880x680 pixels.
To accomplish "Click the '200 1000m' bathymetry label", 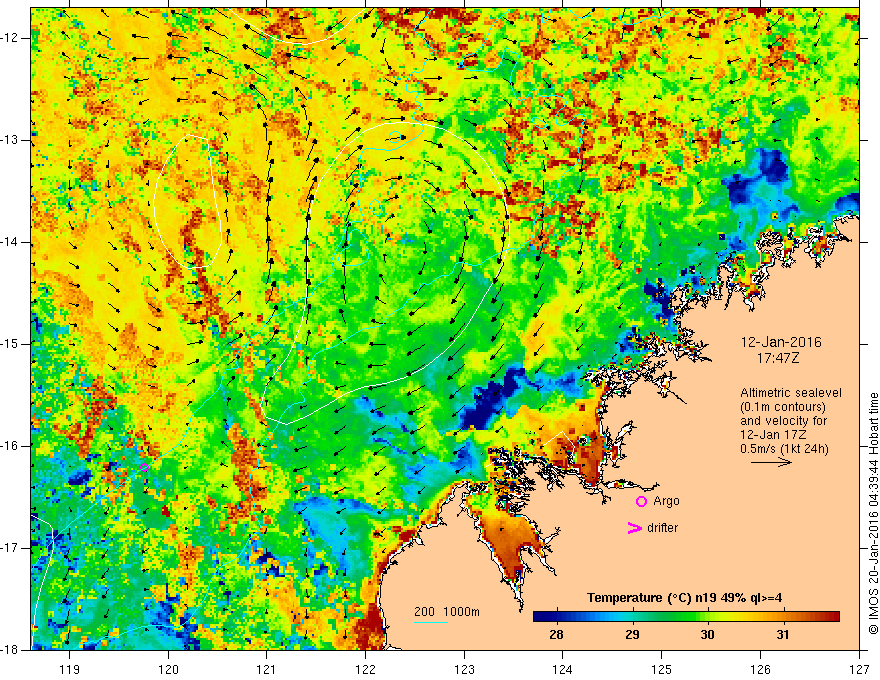I will click(447, 612).
